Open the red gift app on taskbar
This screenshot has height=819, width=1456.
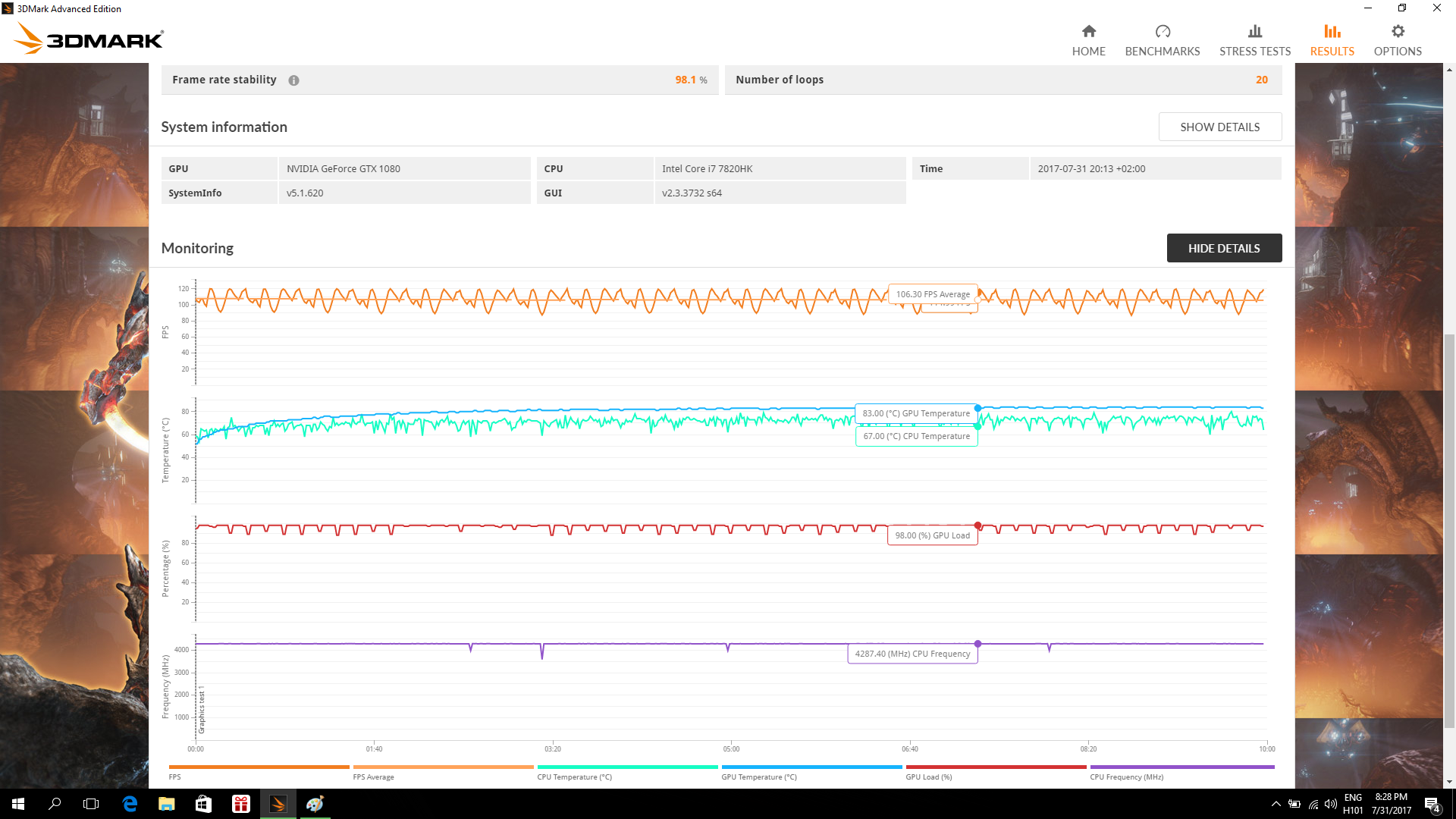click(240, 804)
